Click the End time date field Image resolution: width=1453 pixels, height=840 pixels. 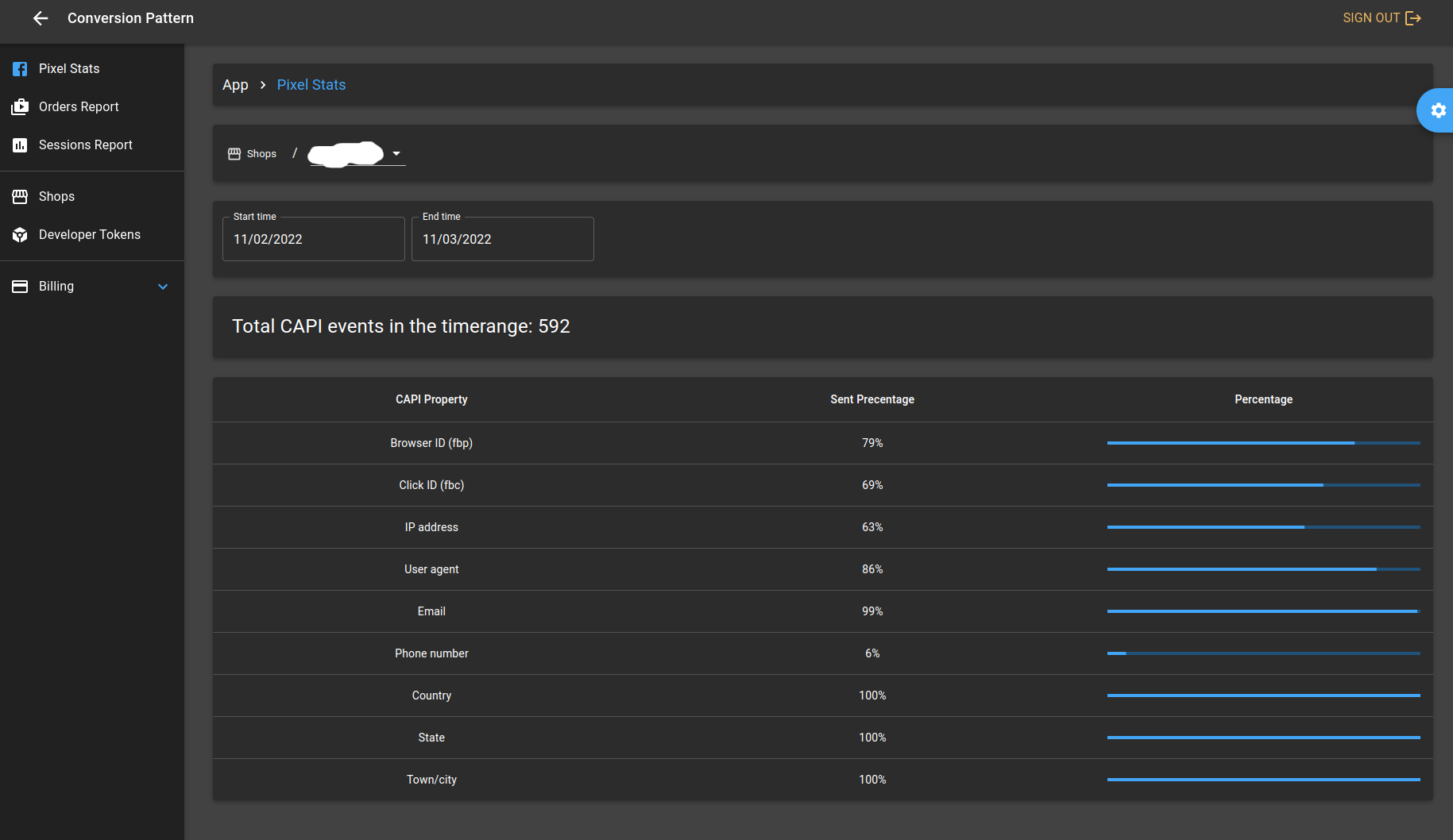[x=503, y=239]
